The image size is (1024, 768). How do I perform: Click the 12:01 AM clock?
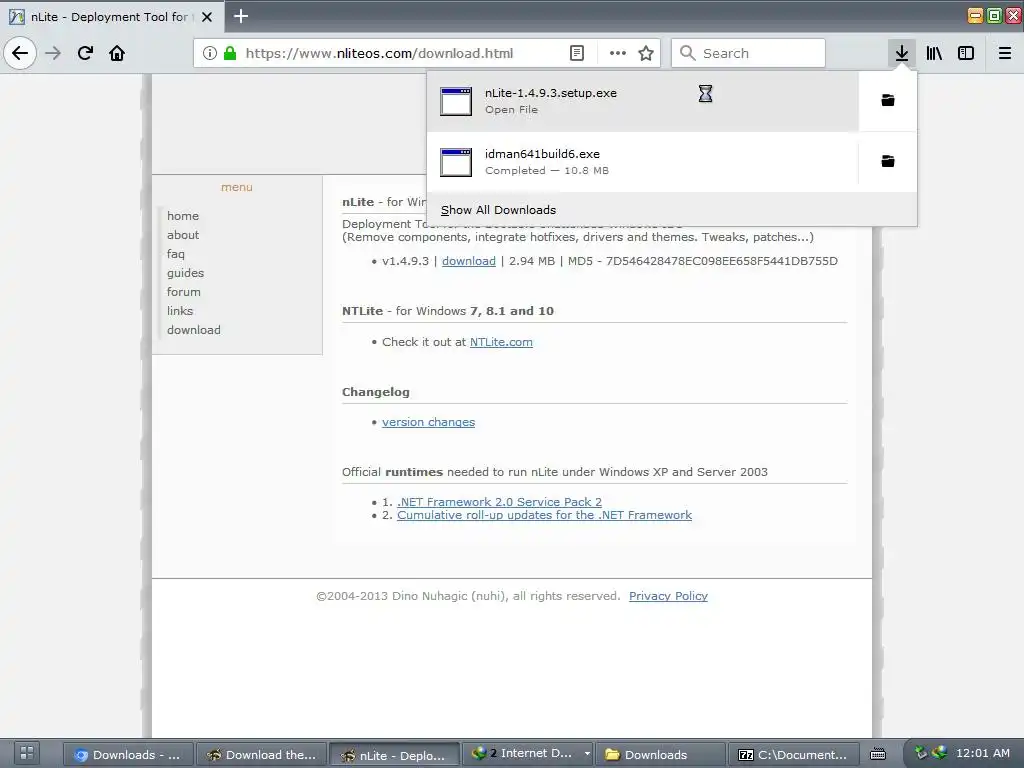(983, 753)
